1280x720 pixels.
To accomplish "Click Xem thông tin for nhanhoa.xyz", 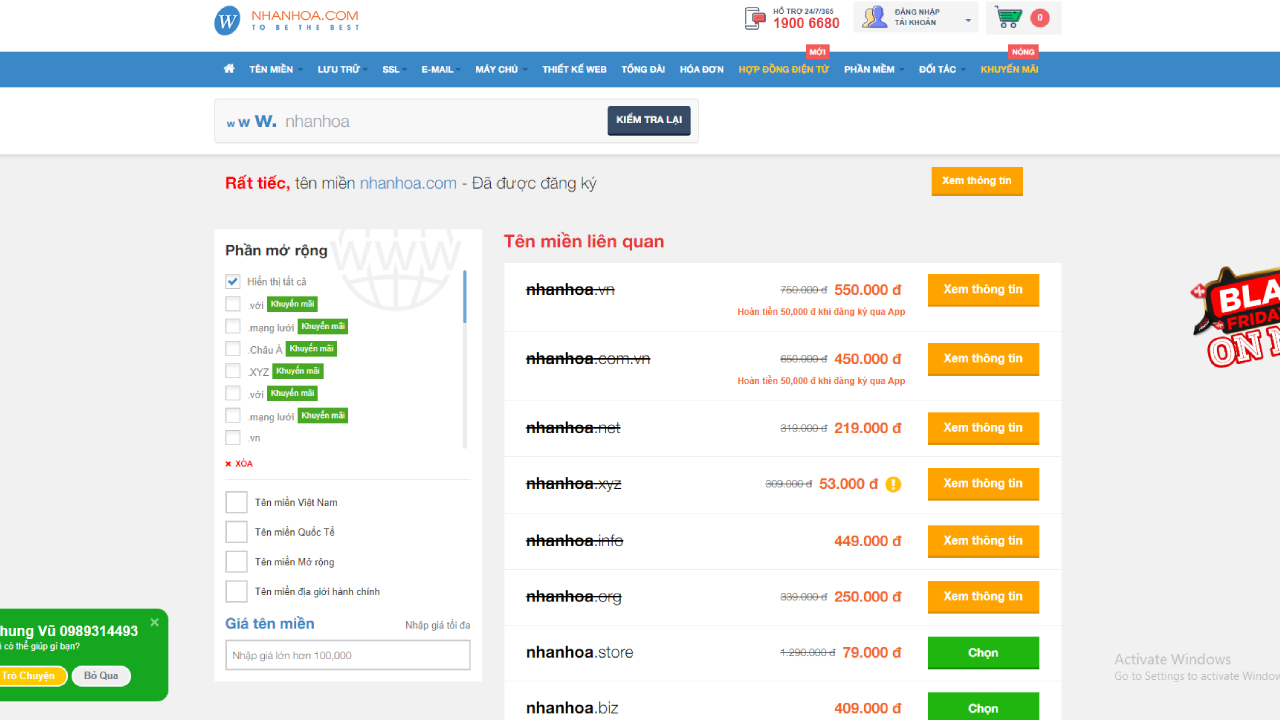I will click(x=983, y=484).
